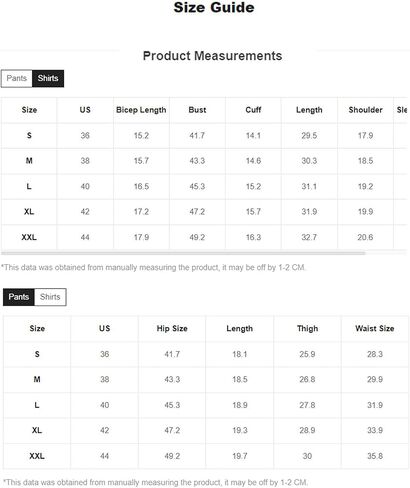Viewport: 410px width, 488px height.
Task: Click the Shoulder column header
Action: (365, 110)
